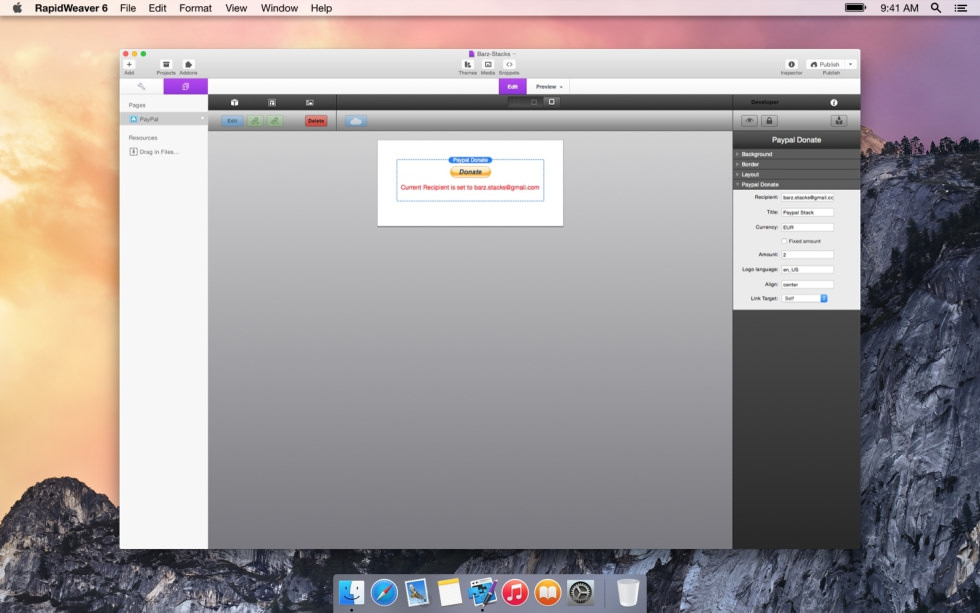Enable the Fixed amount checkbox
The height and width of the screenshot is (613, 980).
784,241
